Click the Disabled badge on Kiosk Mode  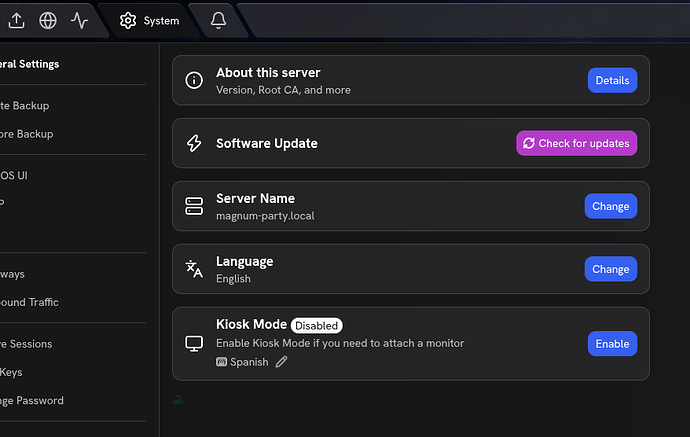[x=316, y=326]
